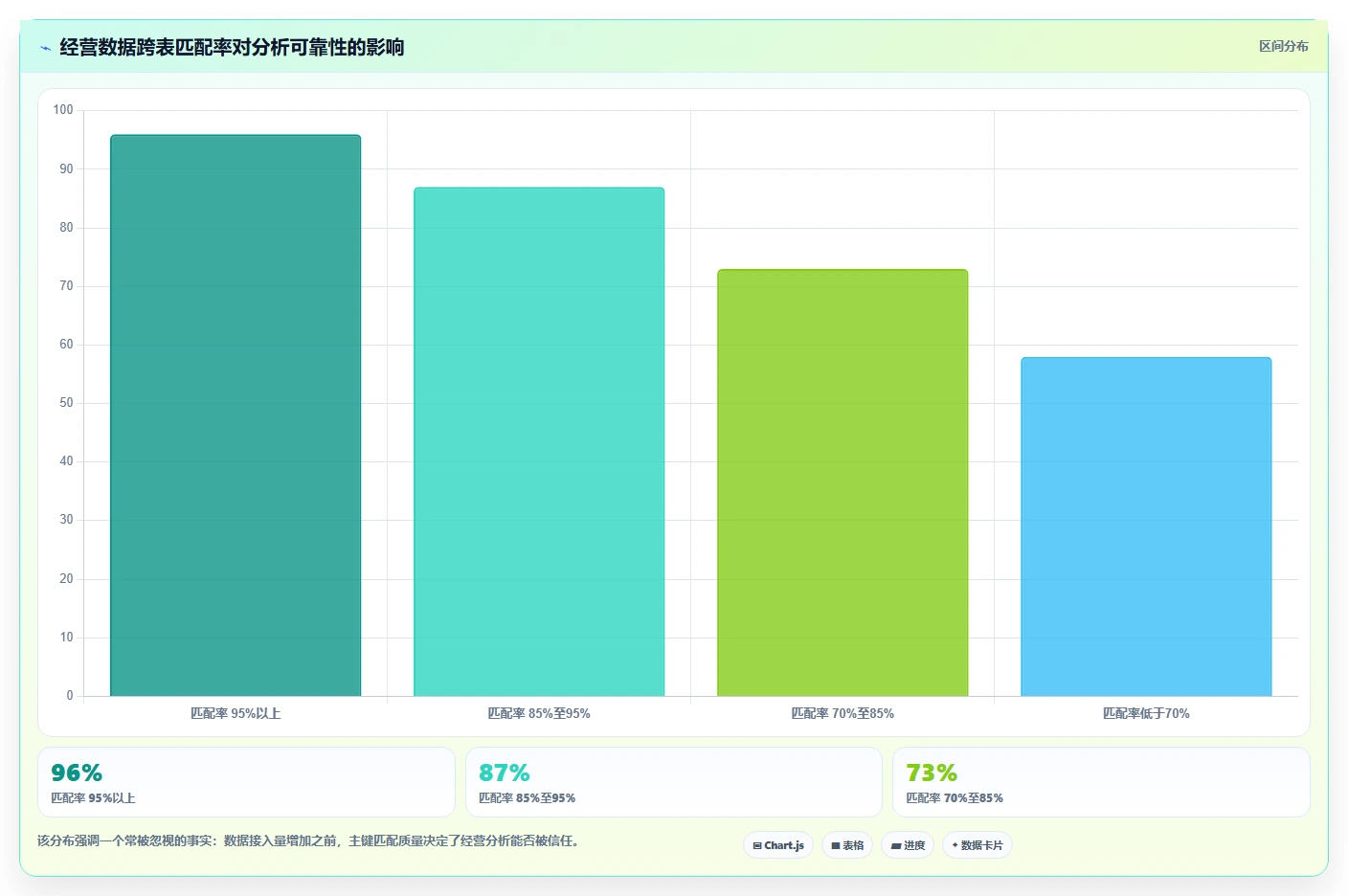Click the 区间分布 label in the header
This screenshot has width=1348, height=896.
click(1283, 46)
